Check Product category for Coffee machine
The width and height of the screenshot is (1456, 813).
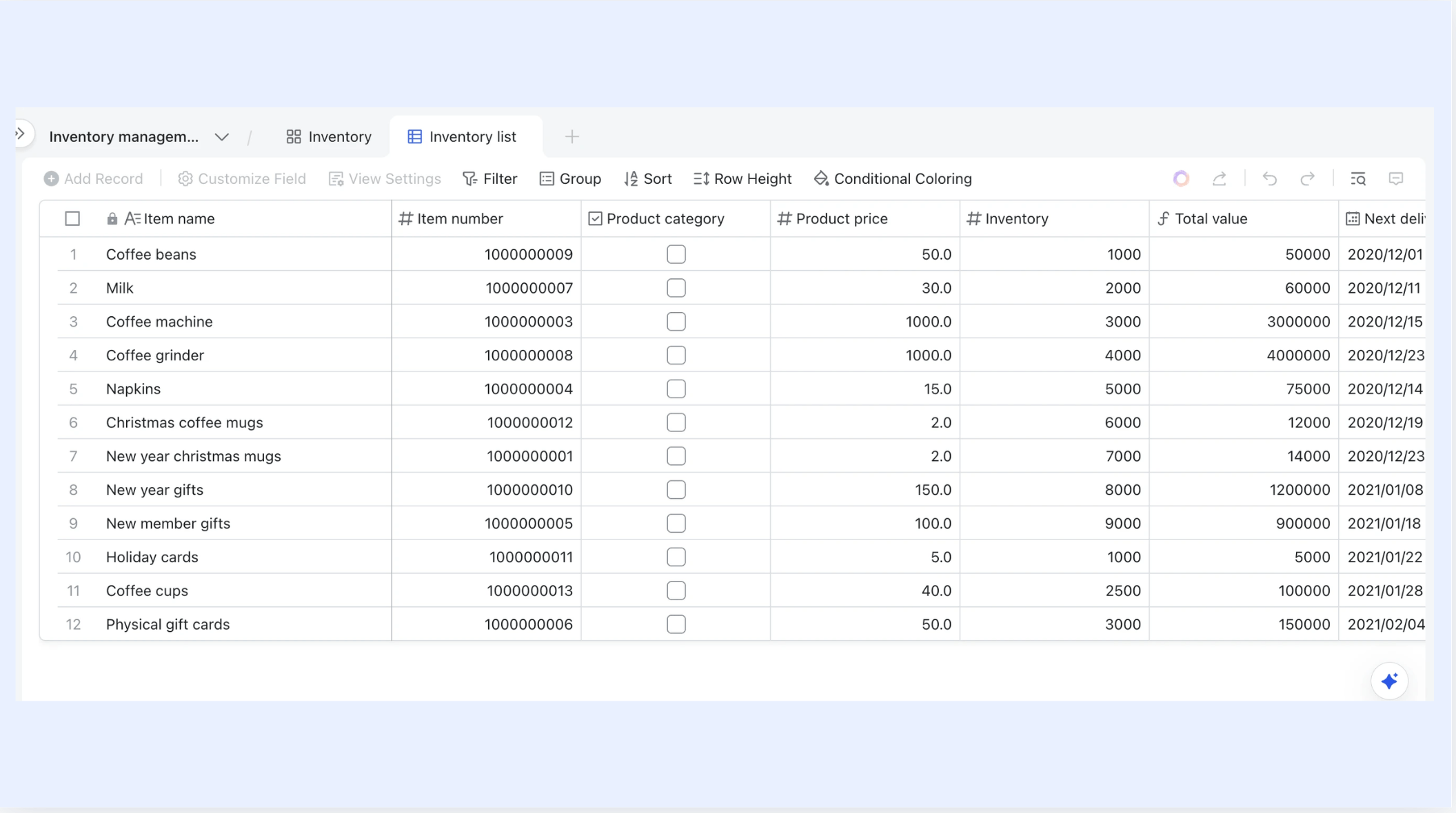pyautogui.click(x=676, y=322)
